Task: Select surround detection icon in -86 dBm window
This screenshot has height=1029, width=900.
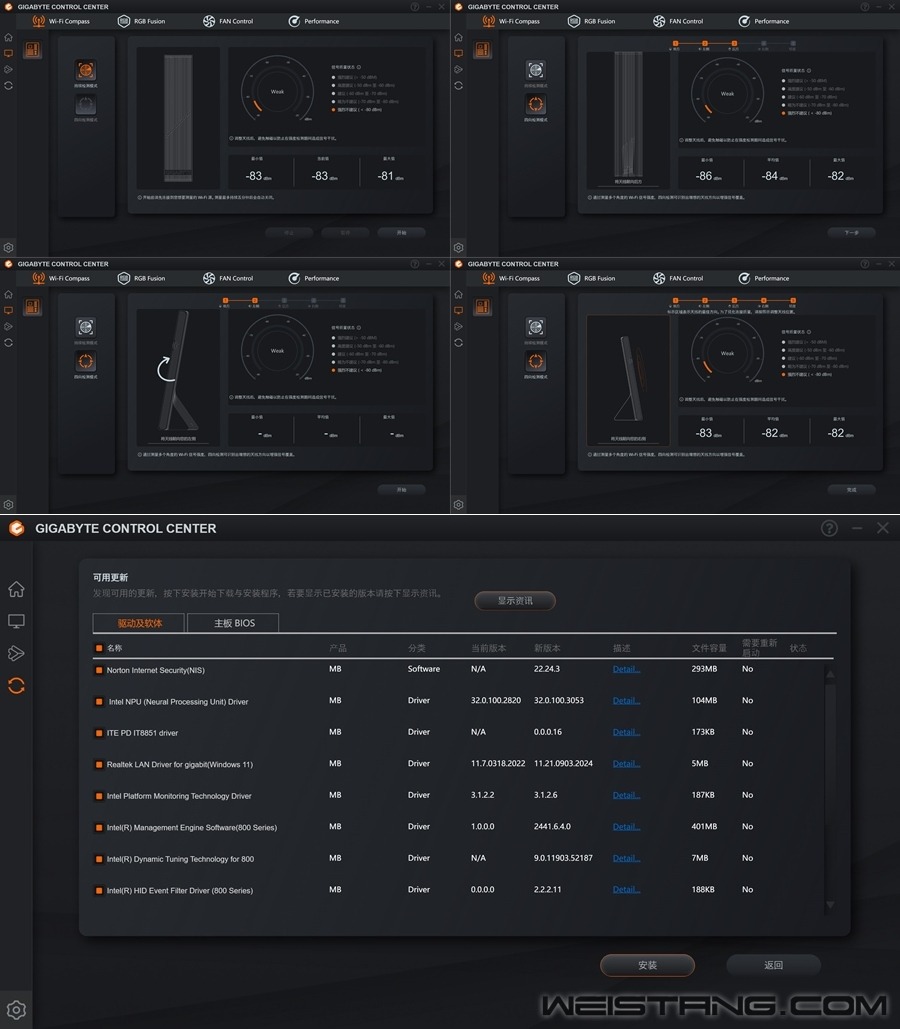Action: 536,70
